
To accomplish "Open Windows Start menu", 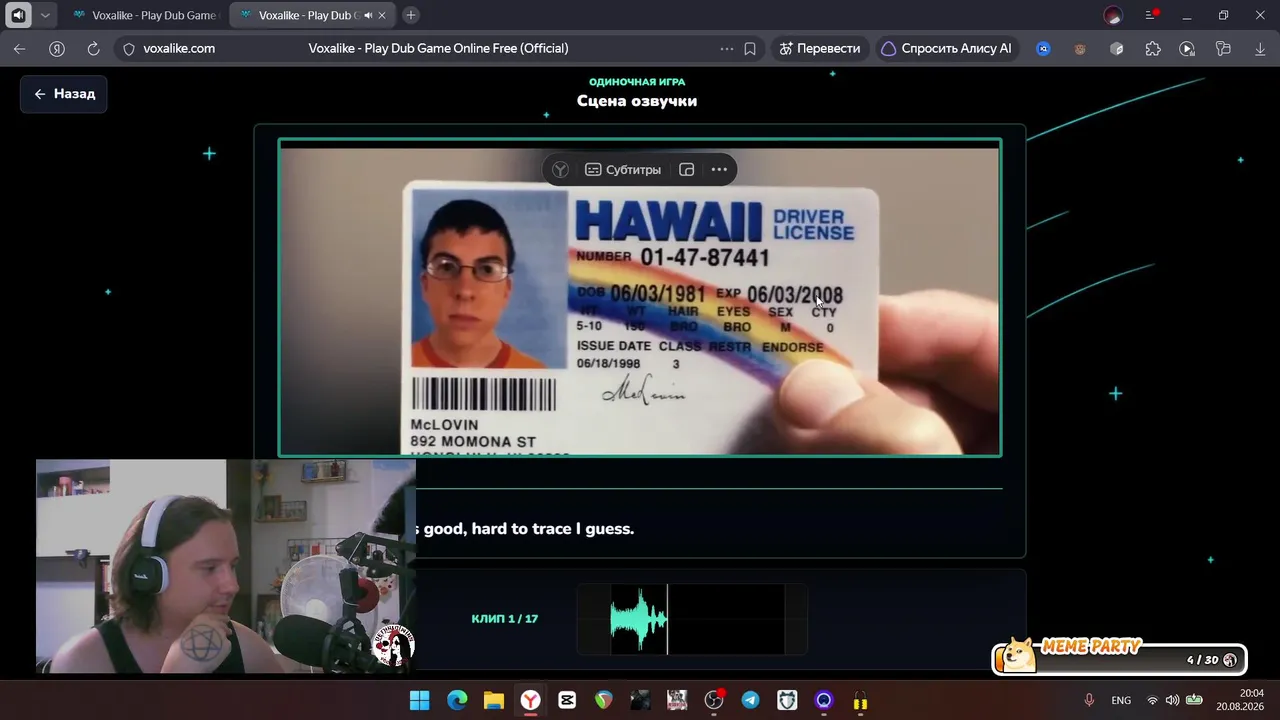I will pyautogui.click(x=420, y=700).
